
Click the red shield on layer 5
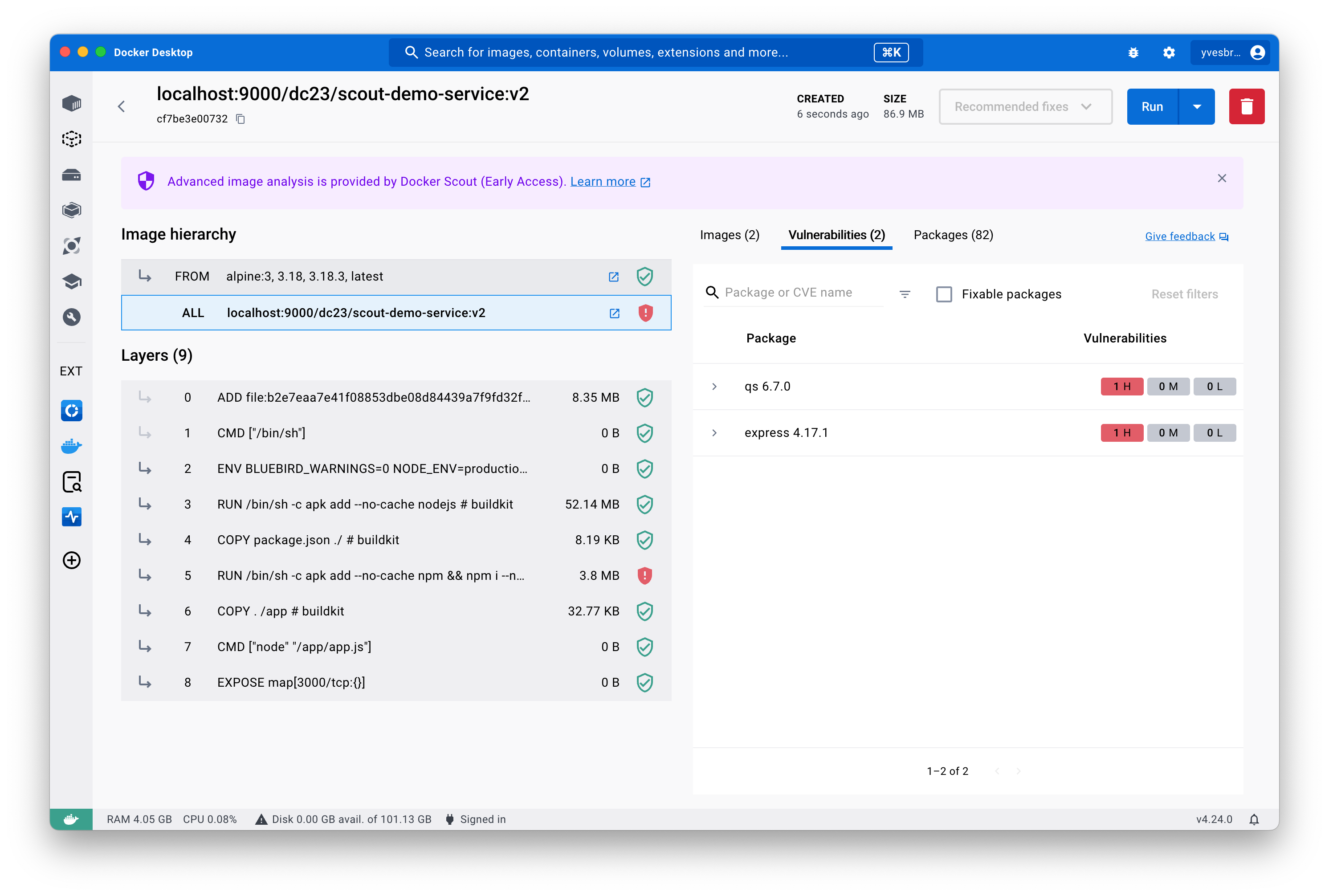[x=644, y=575]
